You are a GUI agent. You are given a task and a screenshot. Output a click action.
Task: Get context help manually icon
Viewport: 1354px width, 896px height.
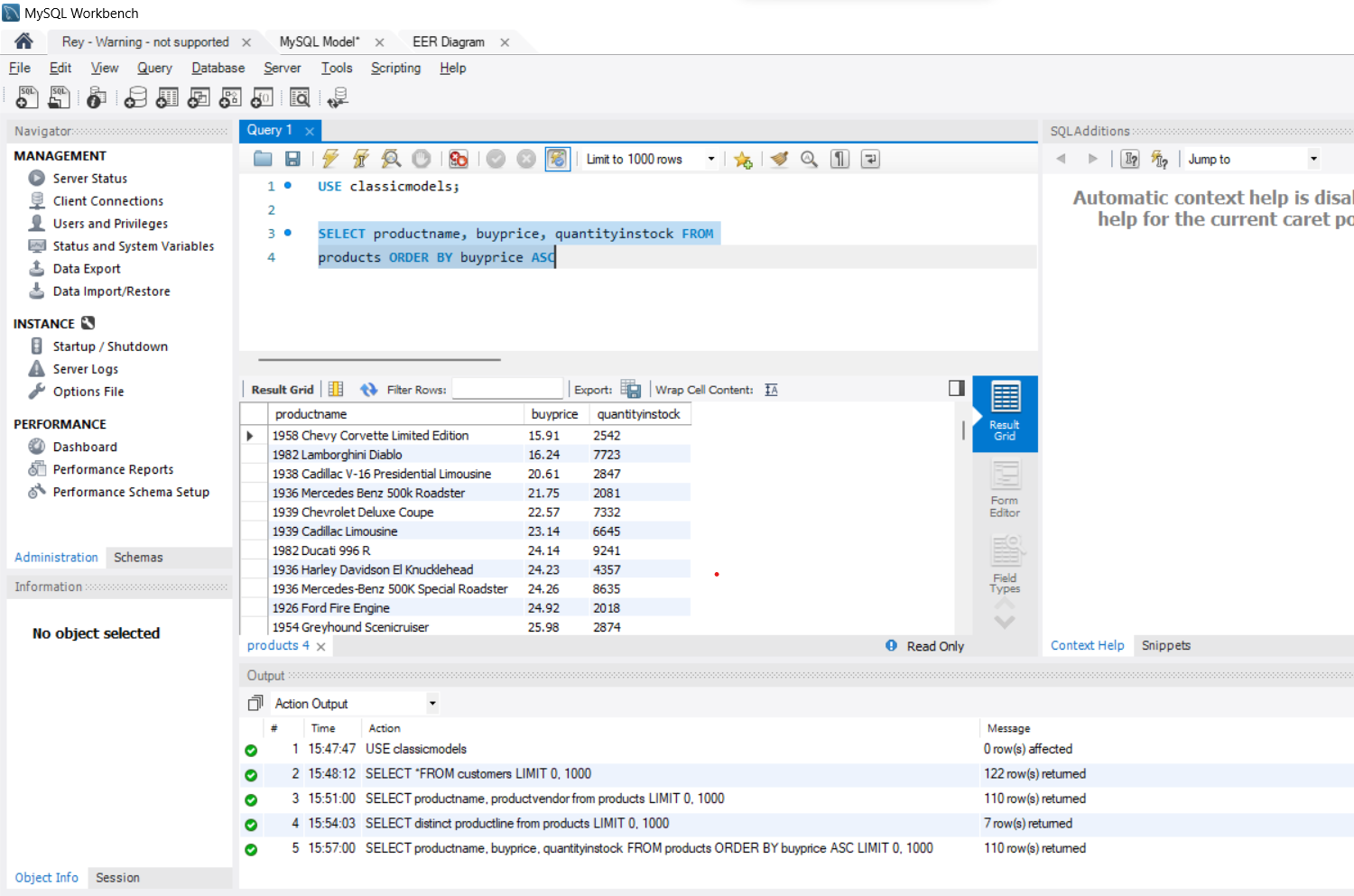tap(1160, 160)
